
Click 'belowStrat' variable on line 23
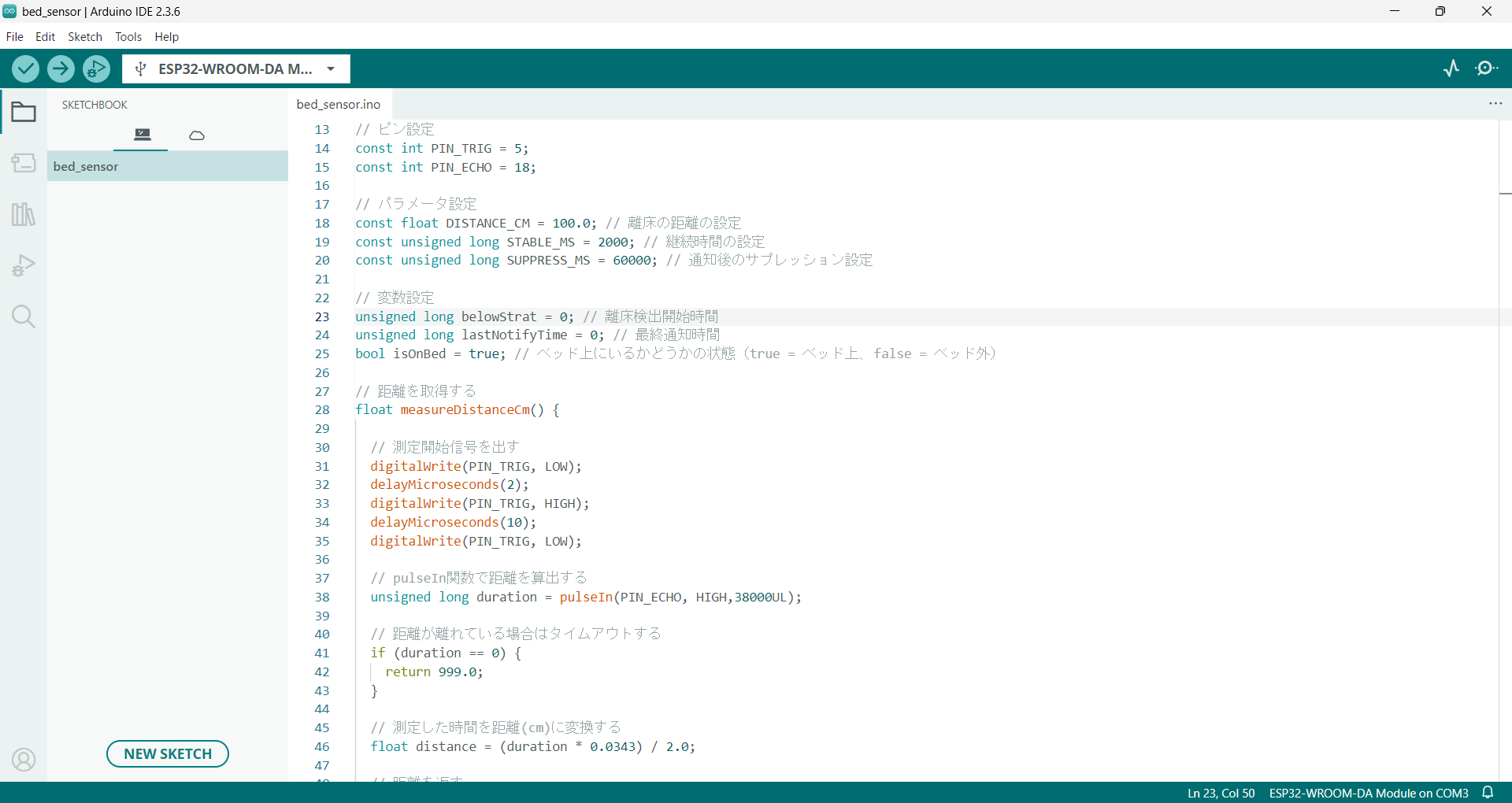point(499,317)
